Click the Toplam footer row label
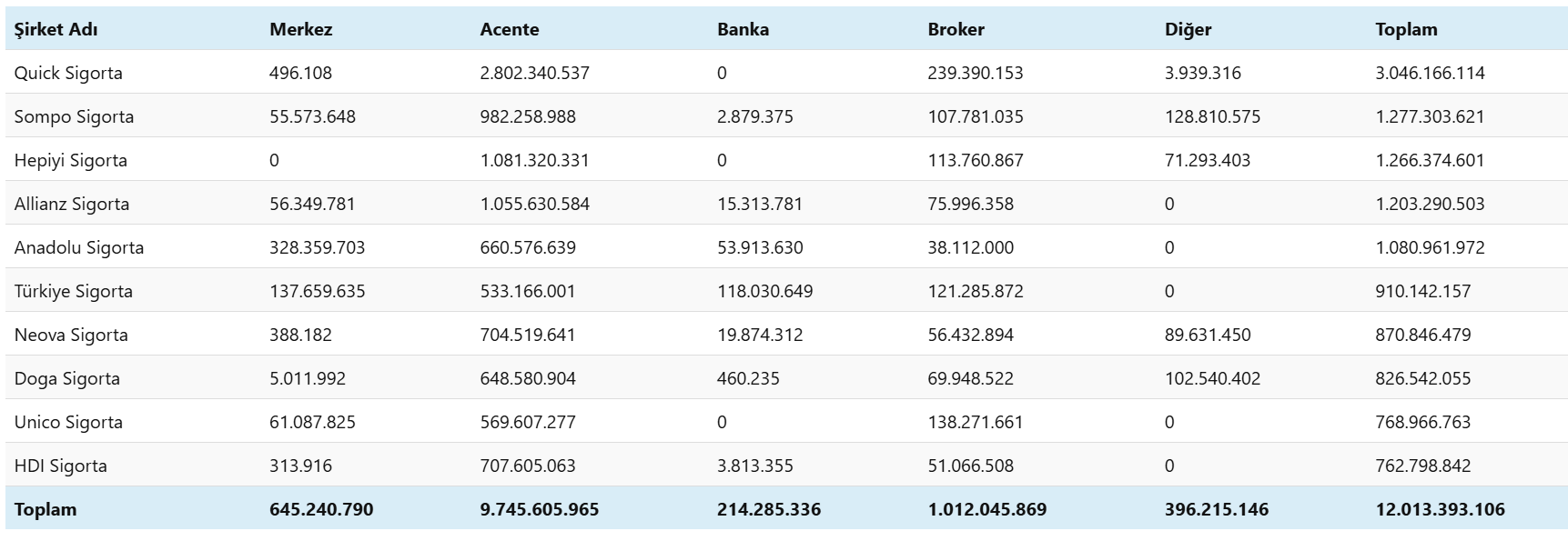1568x541 pixels. click(x=46, y=509)
